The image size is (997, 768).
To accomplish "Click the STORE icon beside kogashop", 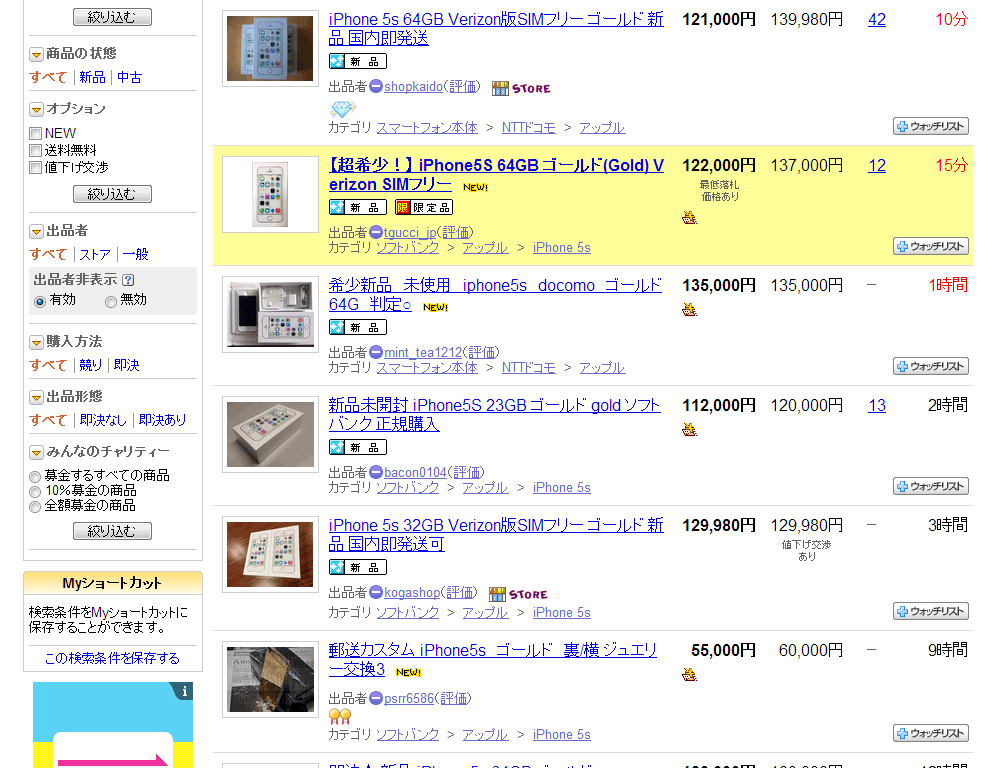I will coord(518,594).
